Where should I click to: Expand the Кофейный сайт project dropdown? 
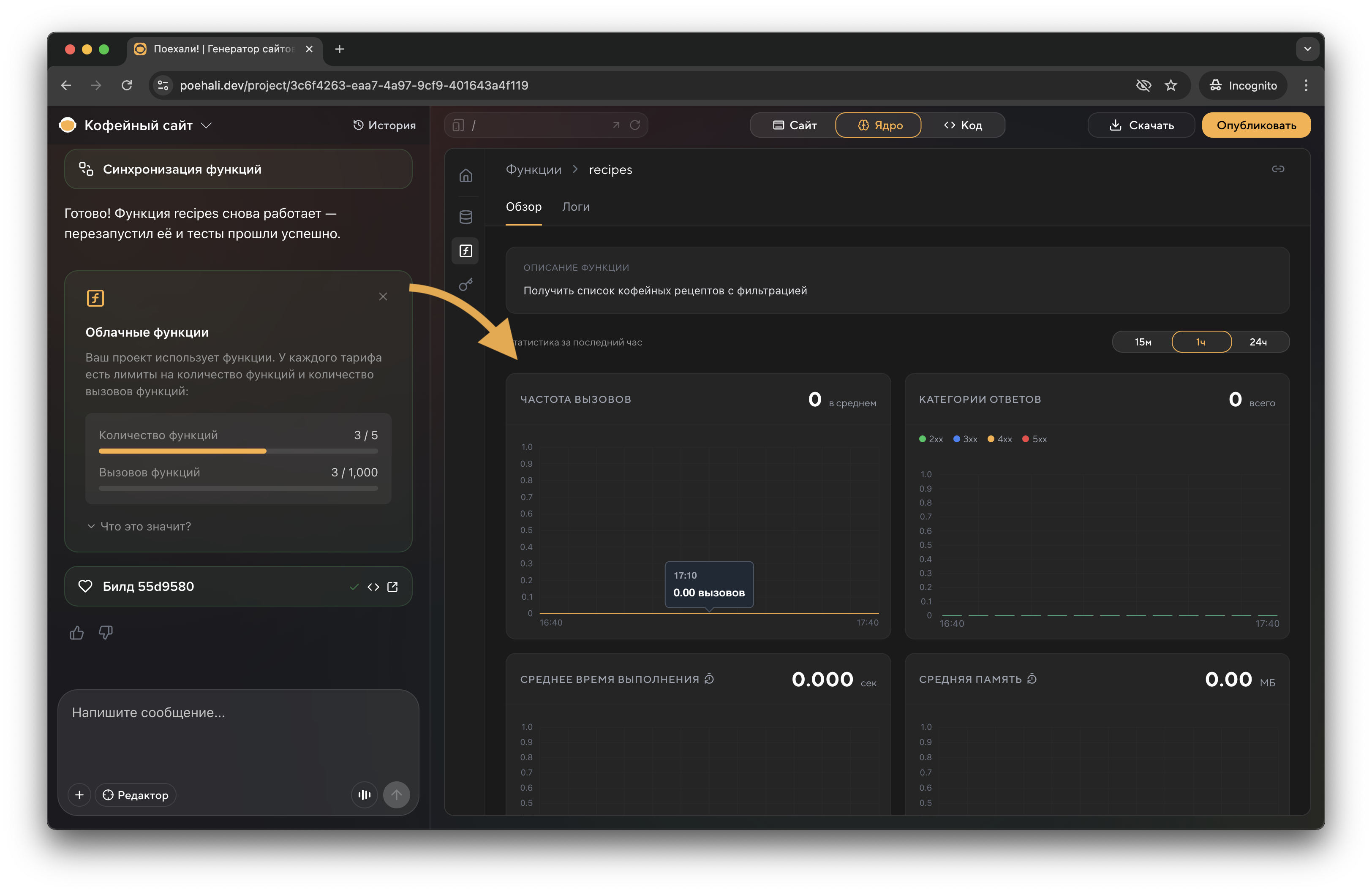[x=207, y=125]
